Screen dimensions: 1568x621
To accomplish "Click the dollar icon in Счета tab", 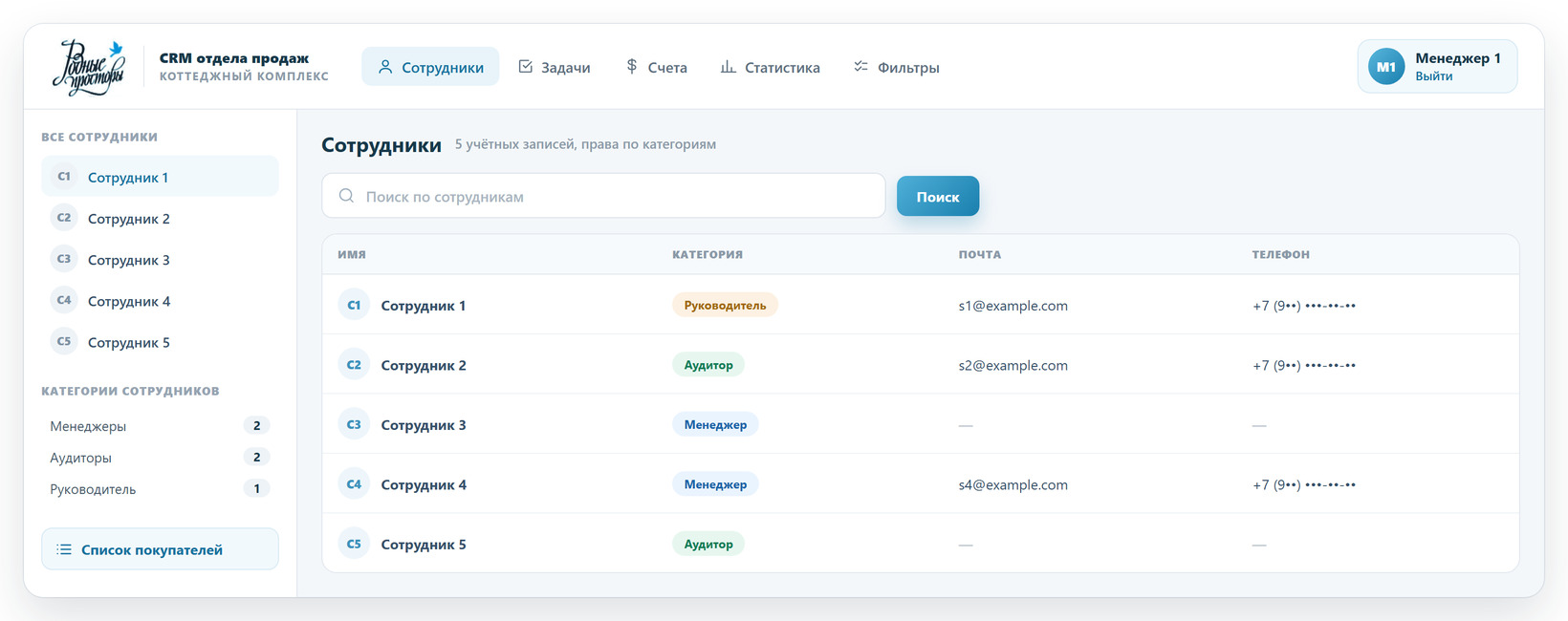I will [x=632, y=67].
